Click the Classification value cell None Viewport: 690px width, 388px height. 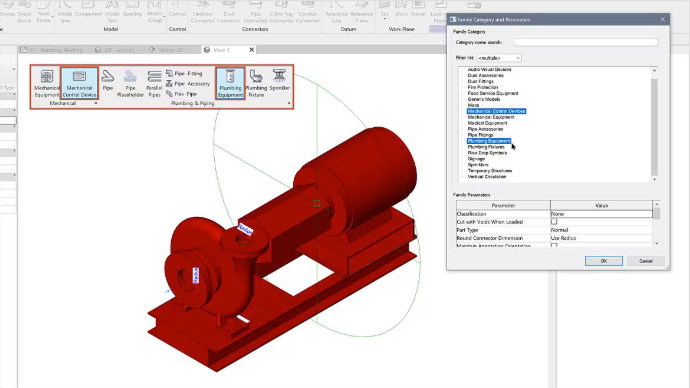pyautogui.click(x=601, y=214)
